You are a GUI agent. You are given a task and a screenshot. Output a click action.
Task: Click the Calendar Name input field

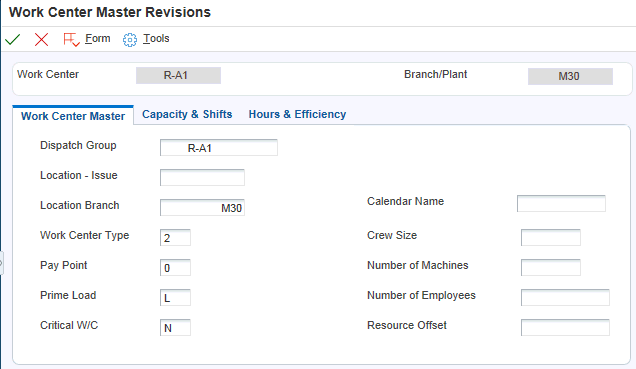561,204
